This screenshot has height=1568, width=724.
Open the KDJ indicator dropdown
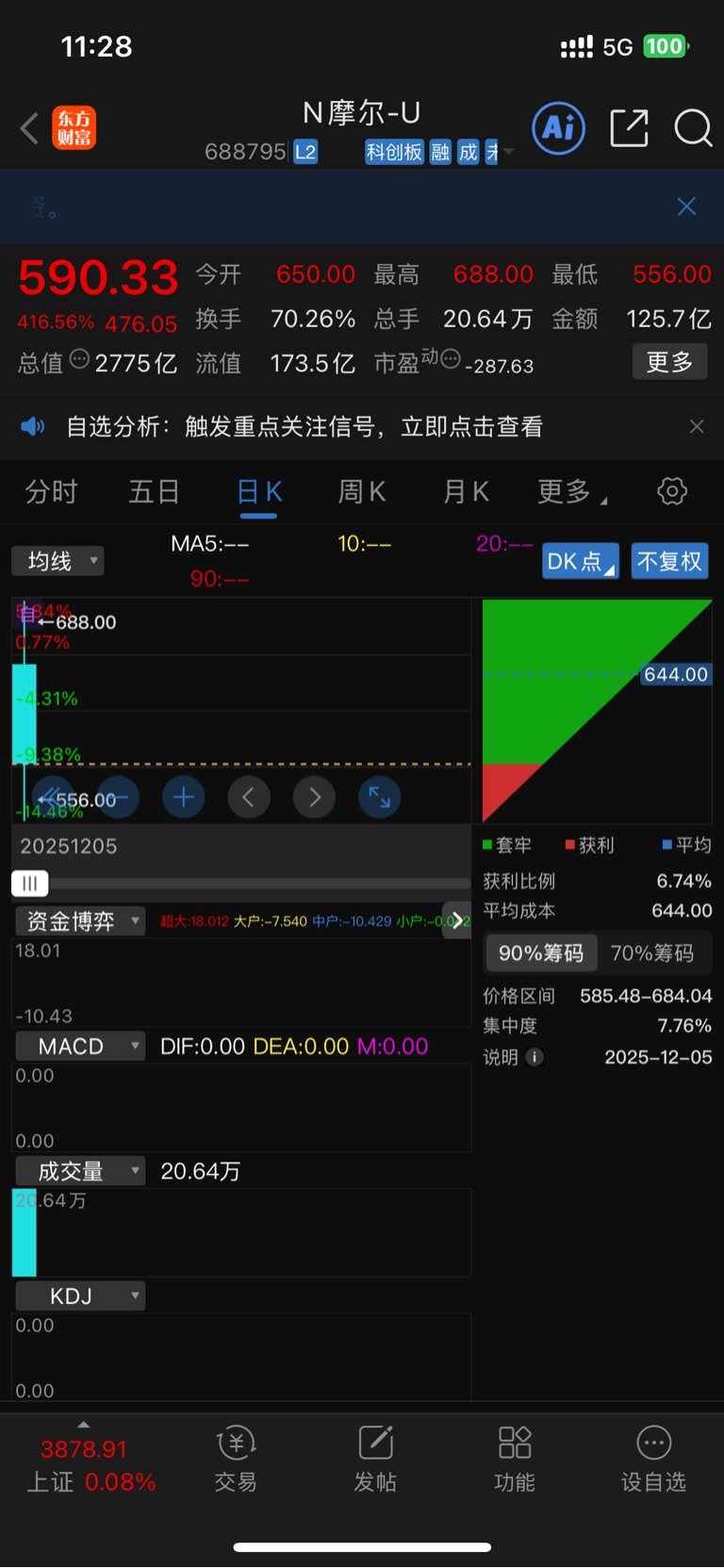(x=80, y=1296)
